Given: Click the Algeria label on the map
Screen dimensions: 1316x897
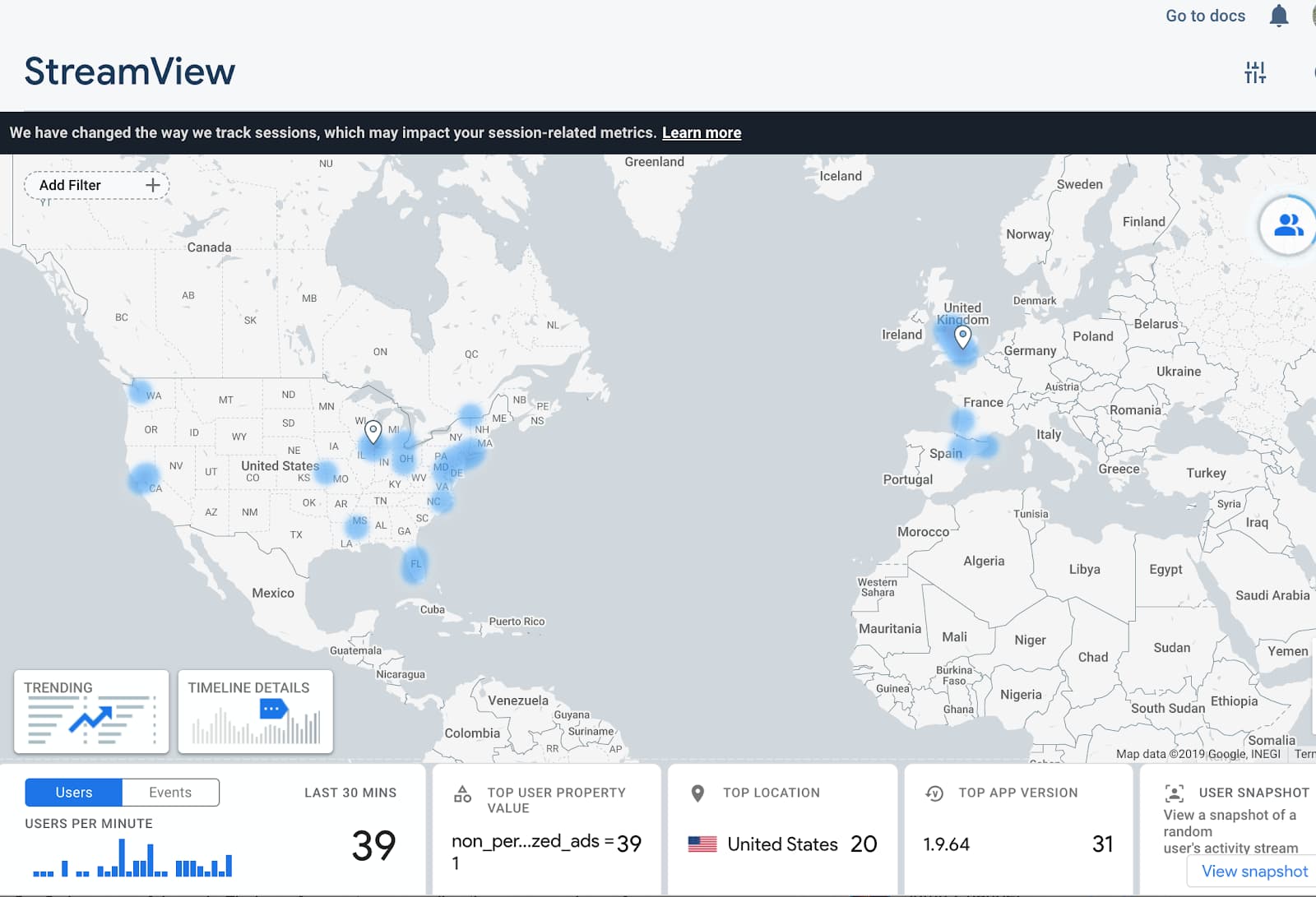Looking at the screenshot, I should [984, 561].
